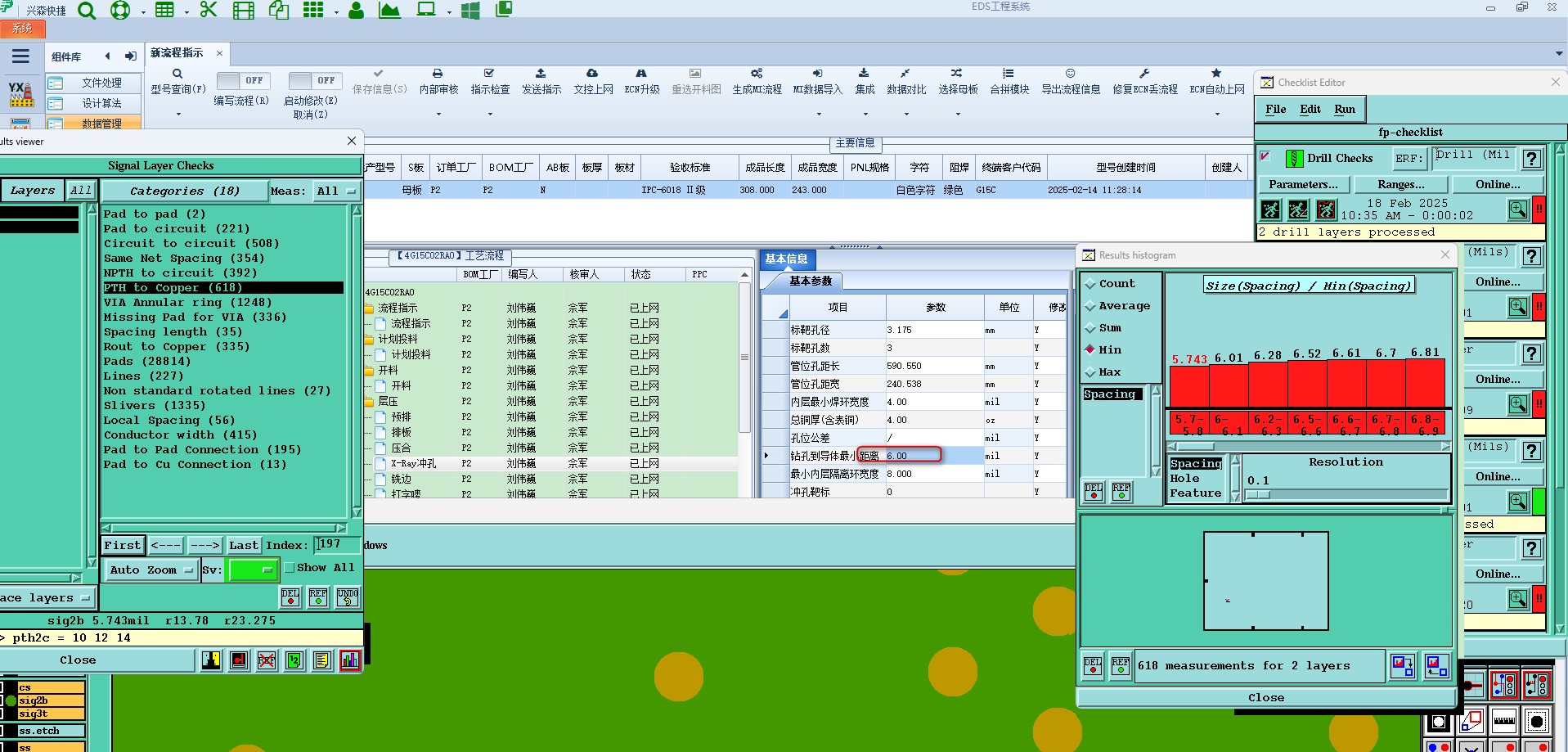Click 文控上网 cloud icon

coord(592,74)
